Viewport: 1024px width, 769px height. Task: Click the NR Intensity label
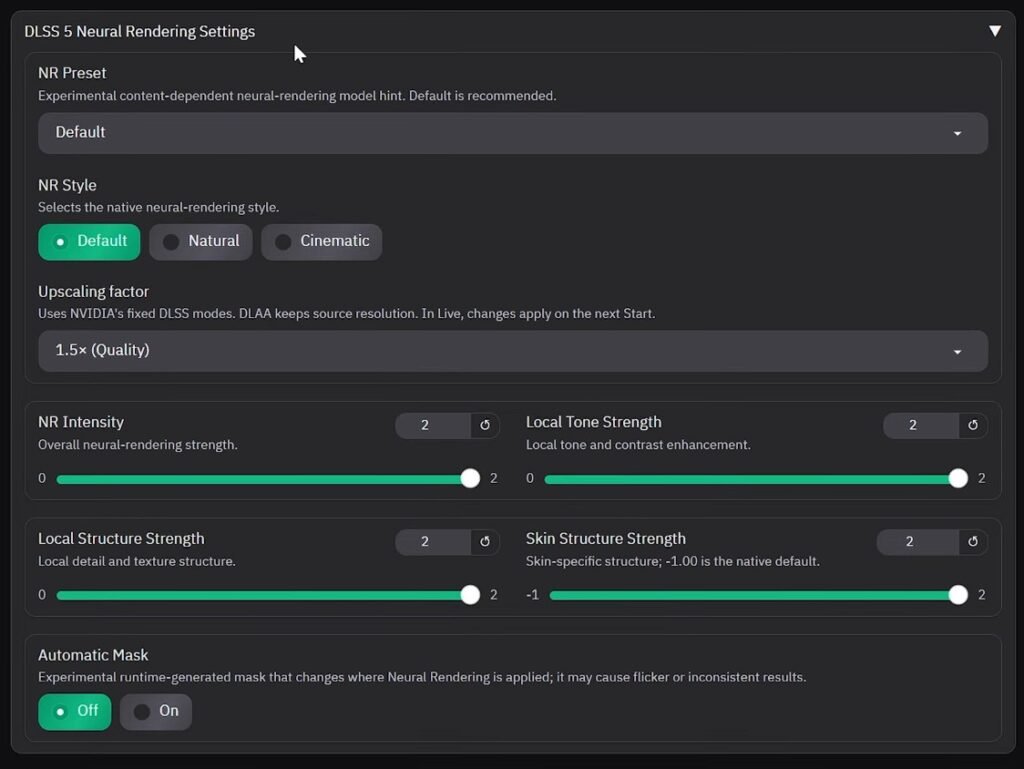81,422
